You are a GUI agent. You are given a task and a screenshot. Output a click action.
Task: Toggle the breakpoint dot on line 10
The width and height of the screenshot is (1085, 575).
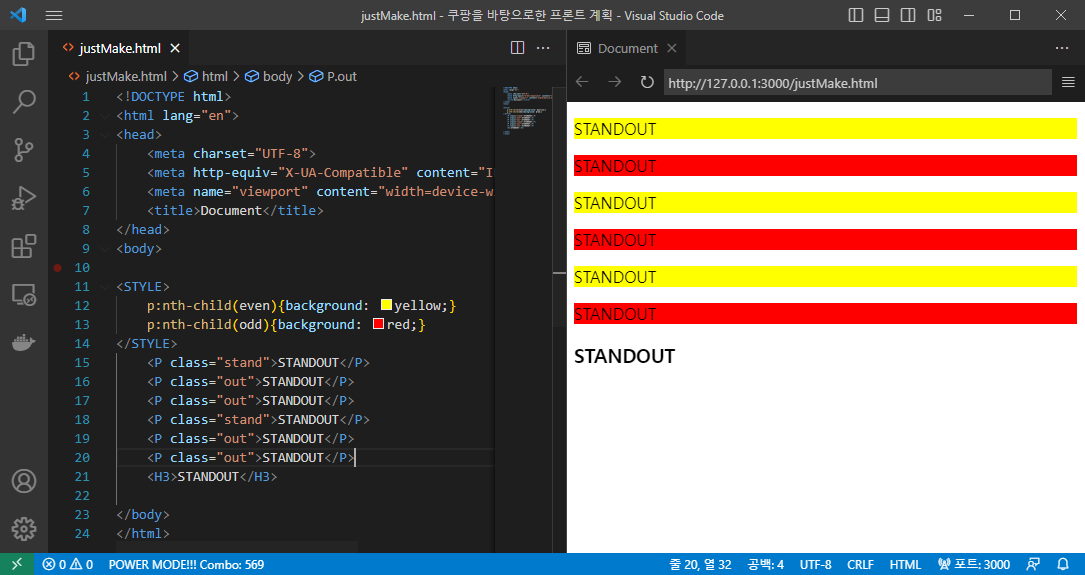tap(57, 267)
